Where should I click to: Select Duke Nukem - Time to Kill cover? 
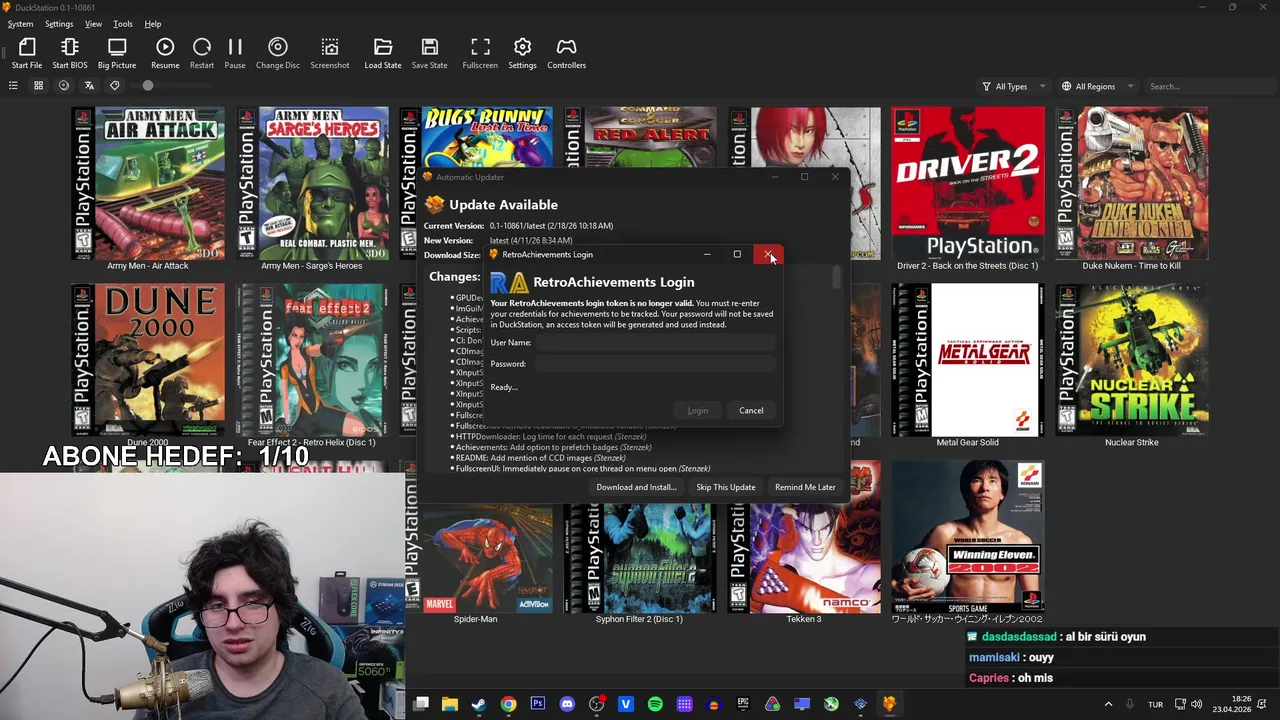(1132, 183)
